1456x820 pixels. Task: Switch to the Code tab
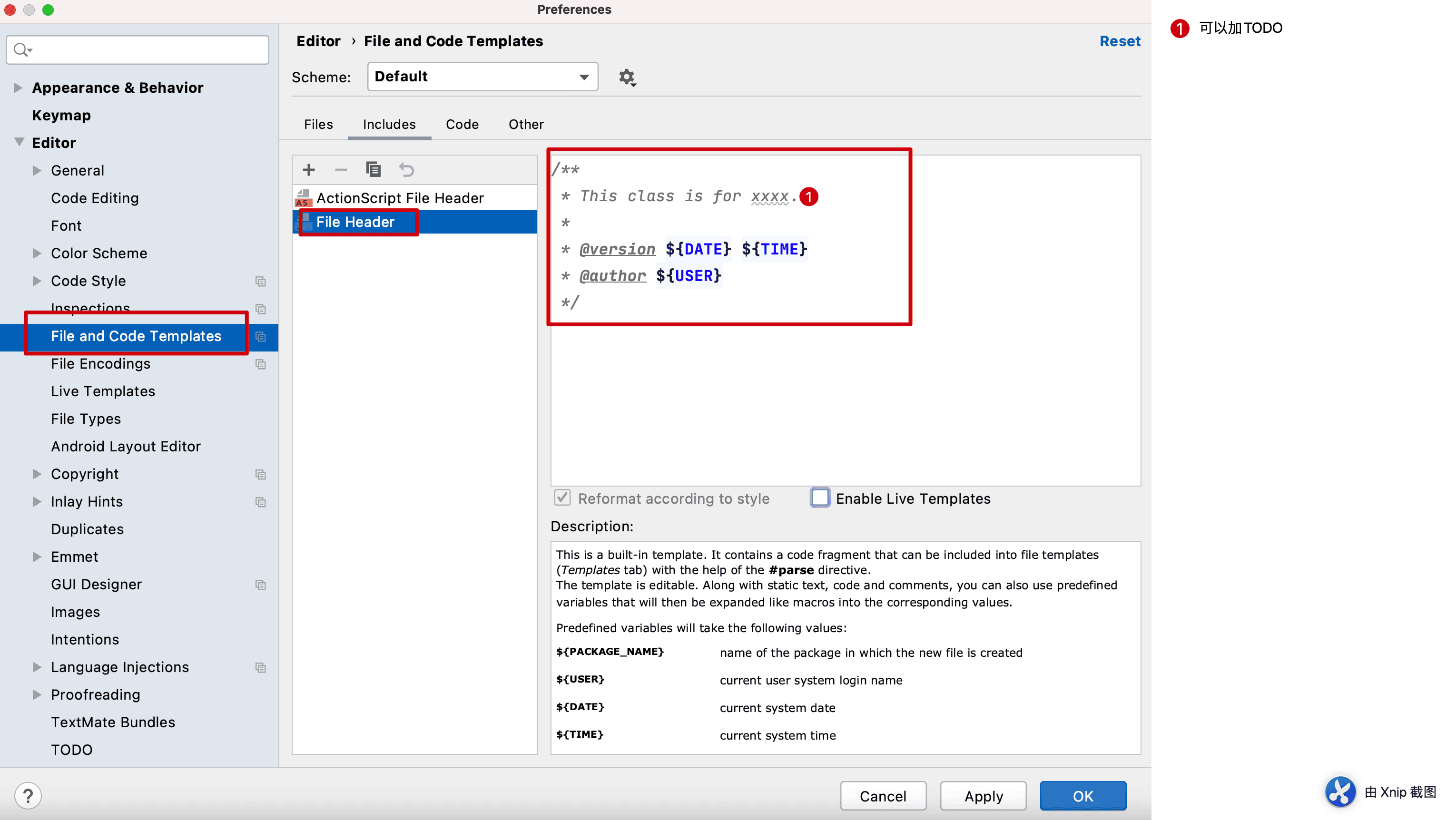tap(462, 124)
